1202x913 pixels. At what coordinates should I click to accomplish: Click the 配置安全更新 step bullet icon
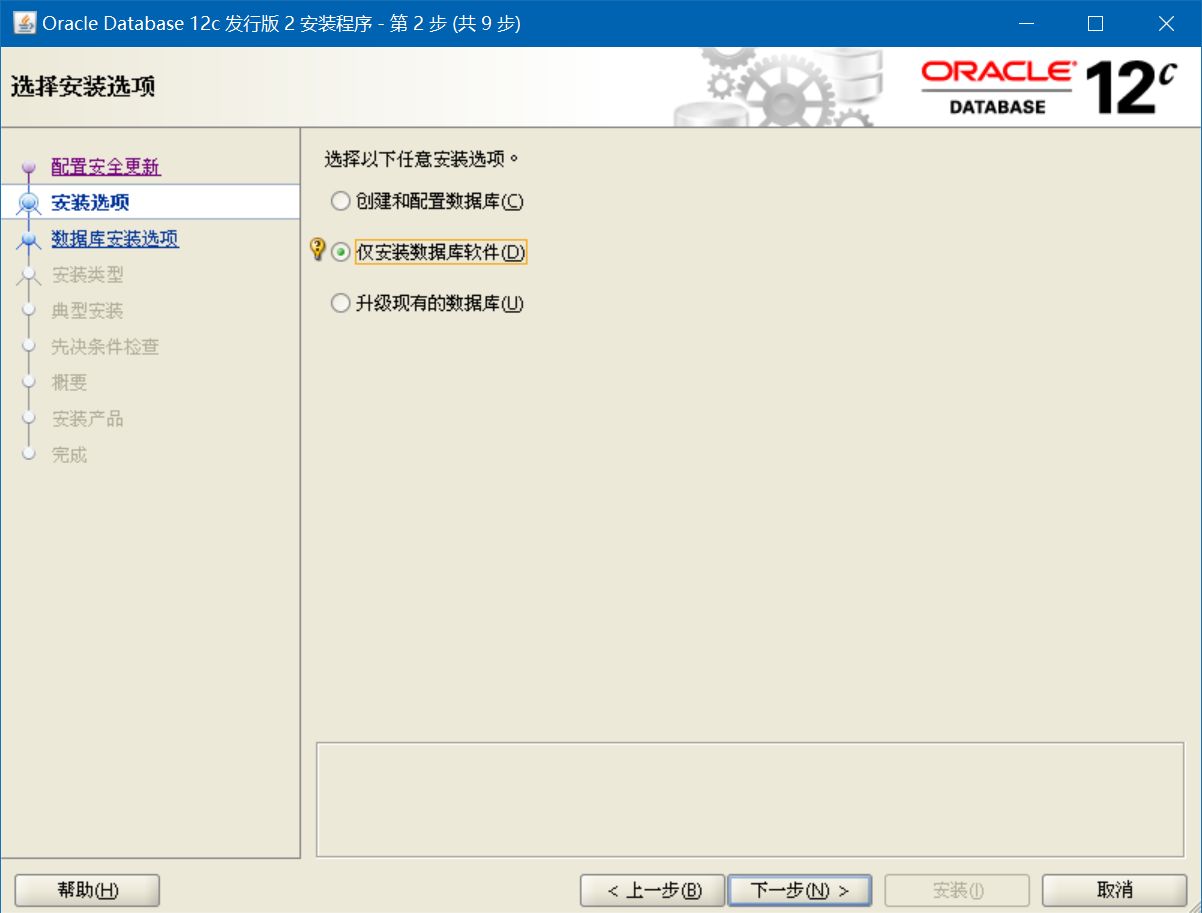point(28,168)
